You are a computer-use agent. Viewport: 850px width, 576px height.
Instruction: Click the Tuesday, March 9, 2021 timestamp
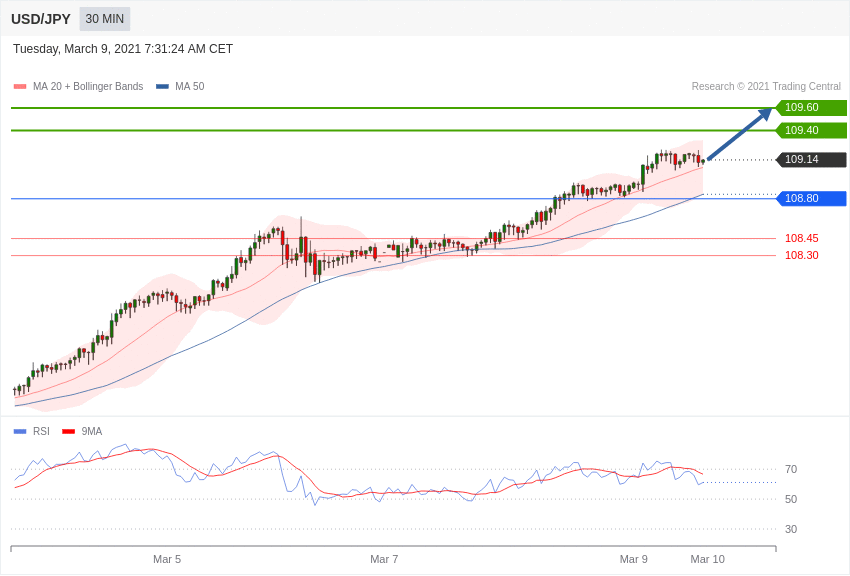pyautogui.click(x=123, y=49)
